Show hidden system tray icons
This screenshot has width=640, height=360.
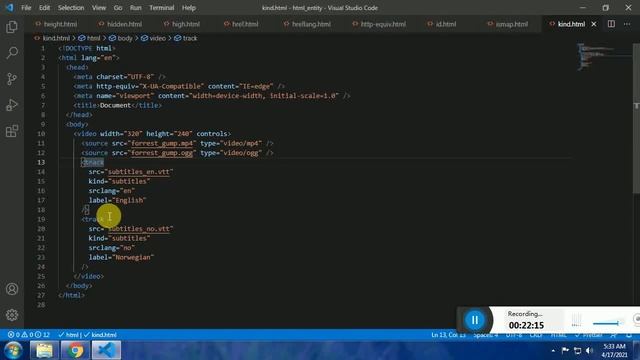click(553, 351)
